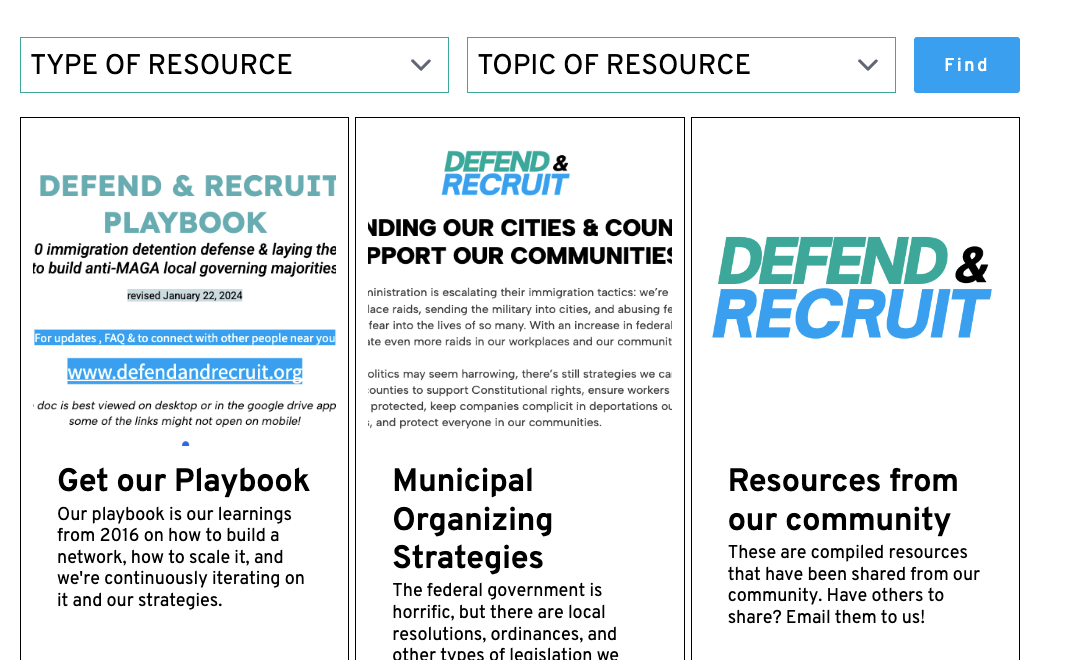The height and width of the screenshot is (660, 1077).
Task: Click the playbook description about learnings from 2016
Action: pyautogui.click(x=181, y=557)
